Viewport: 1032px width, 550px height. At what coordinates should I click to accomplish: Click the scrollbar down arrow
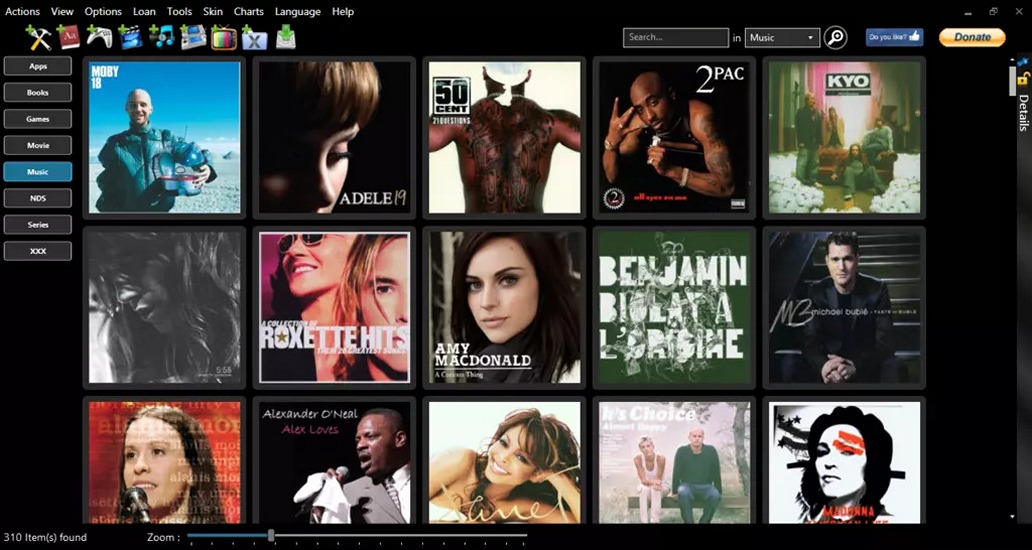click(1012, 518)
